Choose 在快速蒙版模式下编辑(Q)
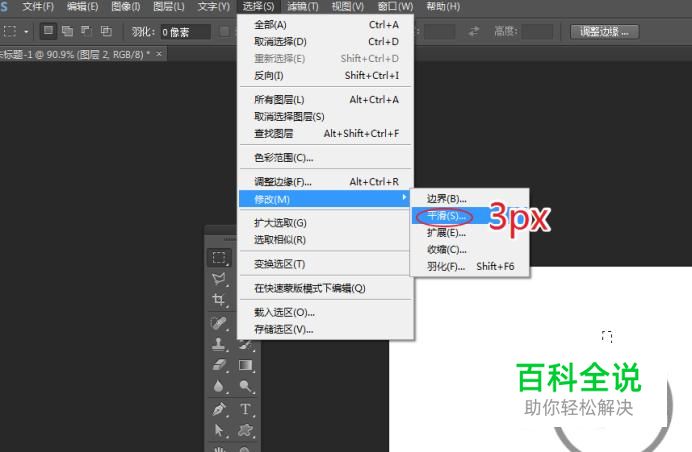Screen dimensions: 692x452 click(326, 288)
